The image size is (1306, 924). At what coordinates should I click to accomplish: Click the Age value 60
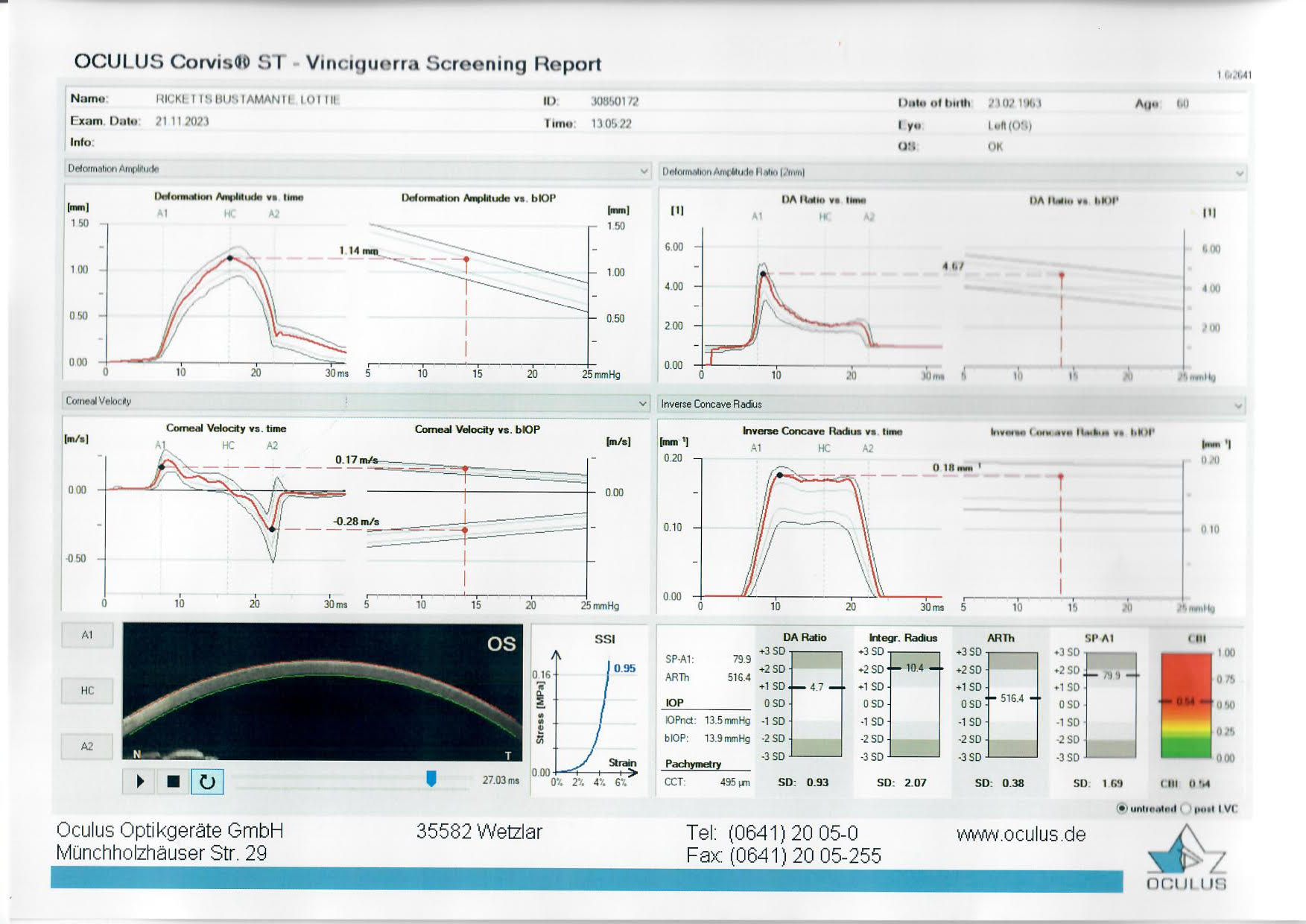(x=1182, y=104)
